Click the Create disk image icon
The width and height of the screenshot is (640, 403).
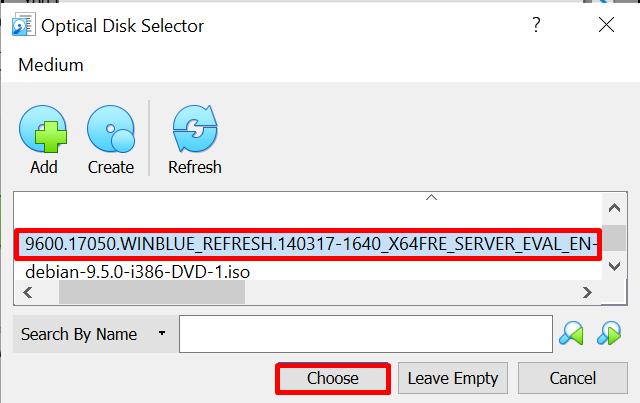pyautogui.click(x=110, y=130)
